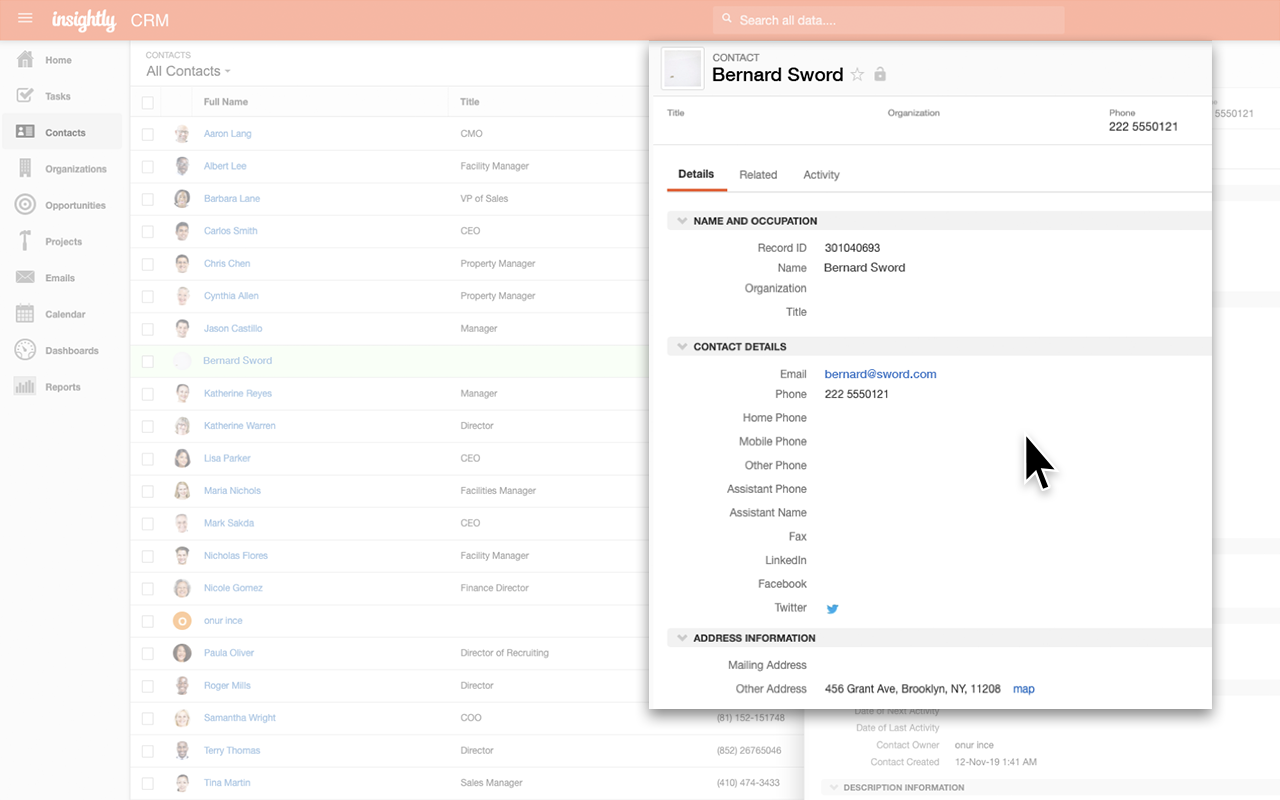
Task: Select the checkbox for Carlos Smith
Action: 147,230
